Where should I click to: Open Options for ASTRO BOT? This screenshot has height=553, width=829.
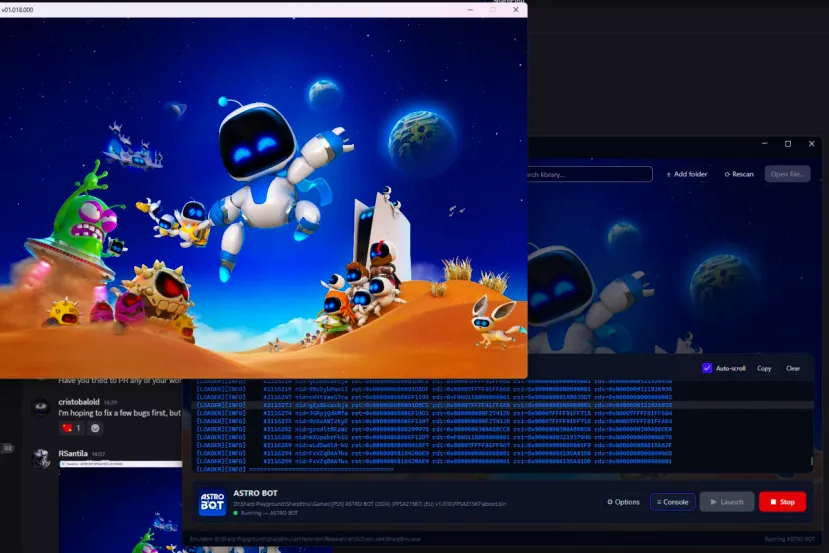pos(623,502)
